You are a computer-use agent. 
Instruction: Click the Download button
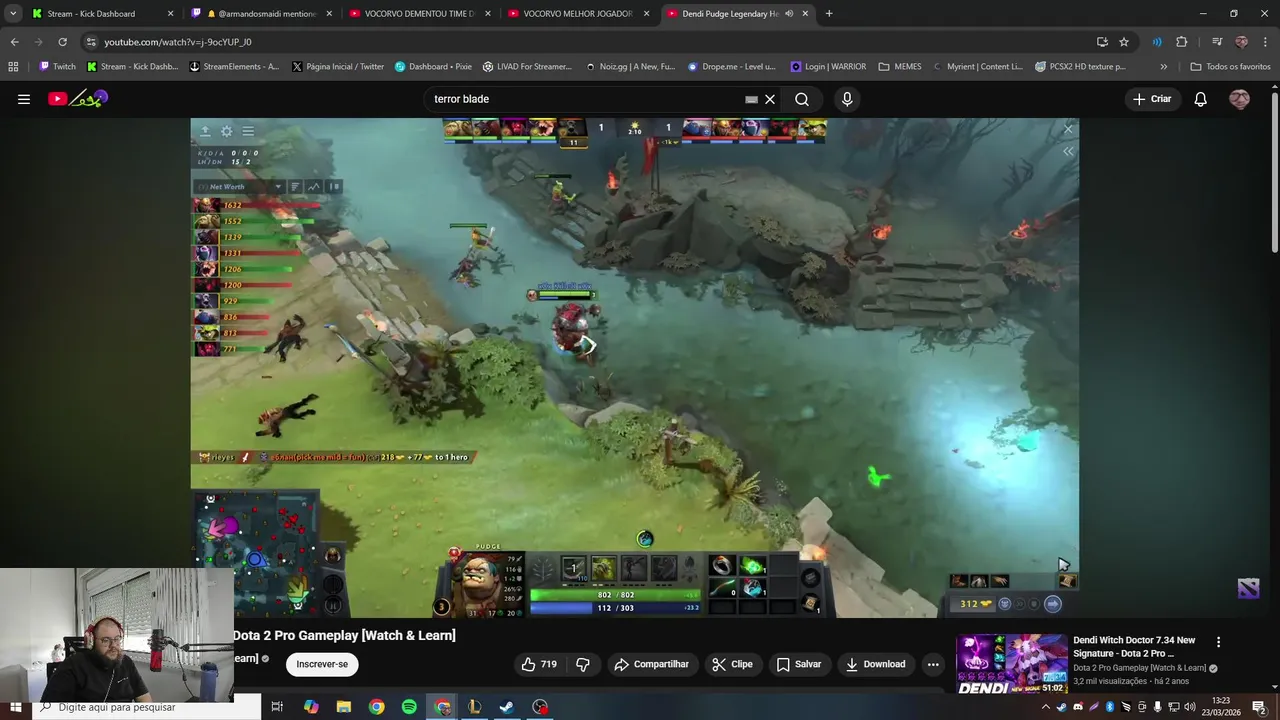(x=875, y=664)
